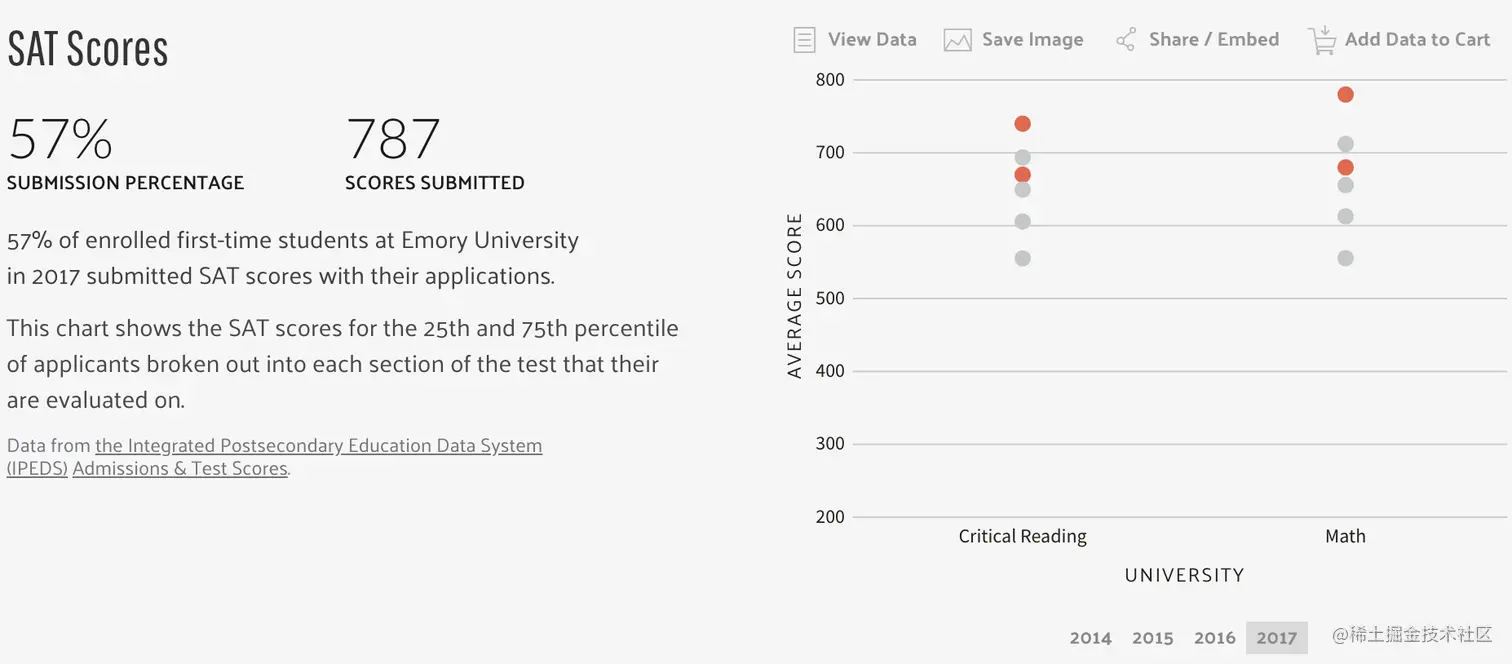
Task: Follow the Admissions & Test Scores link
Action: 180,468
